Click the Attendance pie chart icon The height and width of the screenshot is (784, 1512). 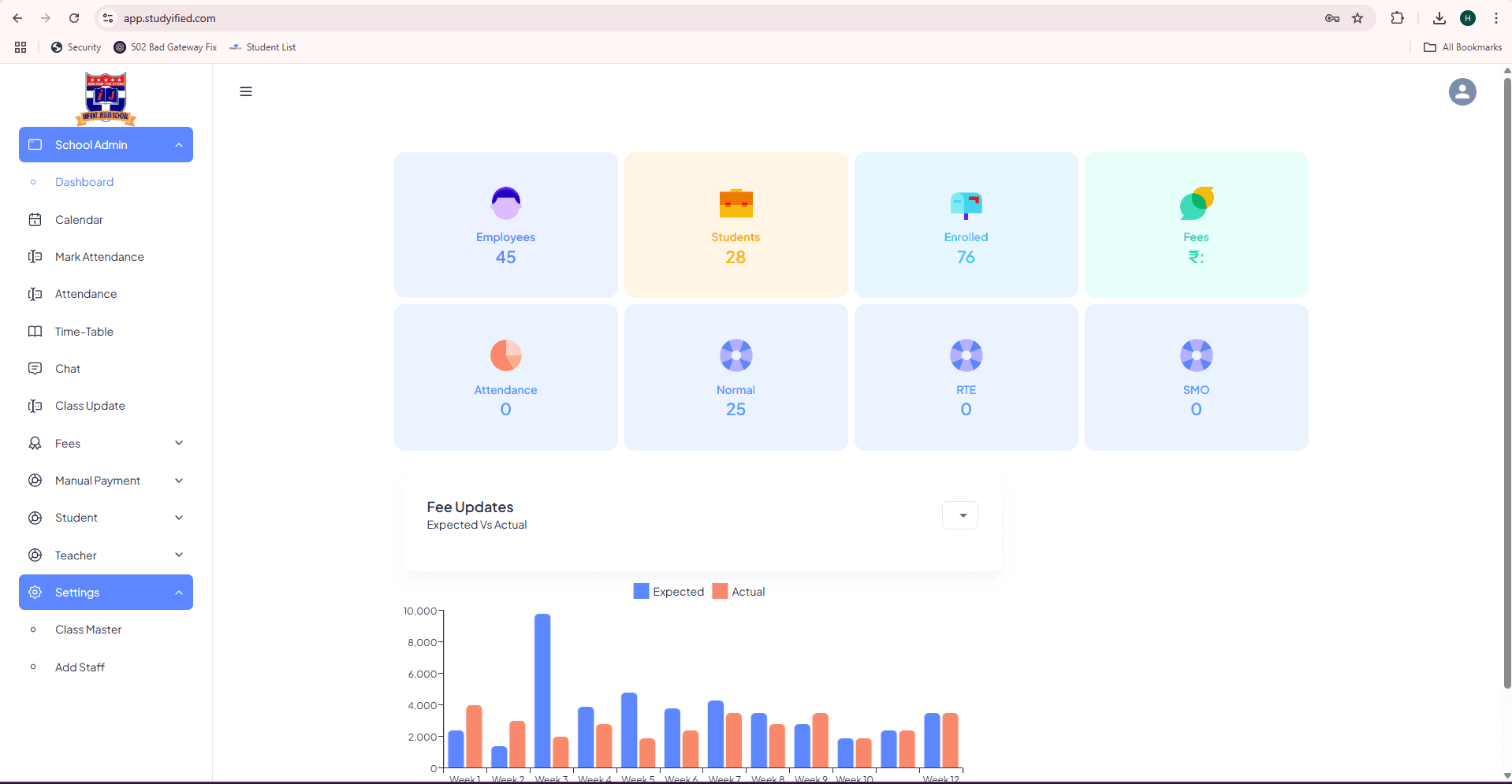pos(505,355)
